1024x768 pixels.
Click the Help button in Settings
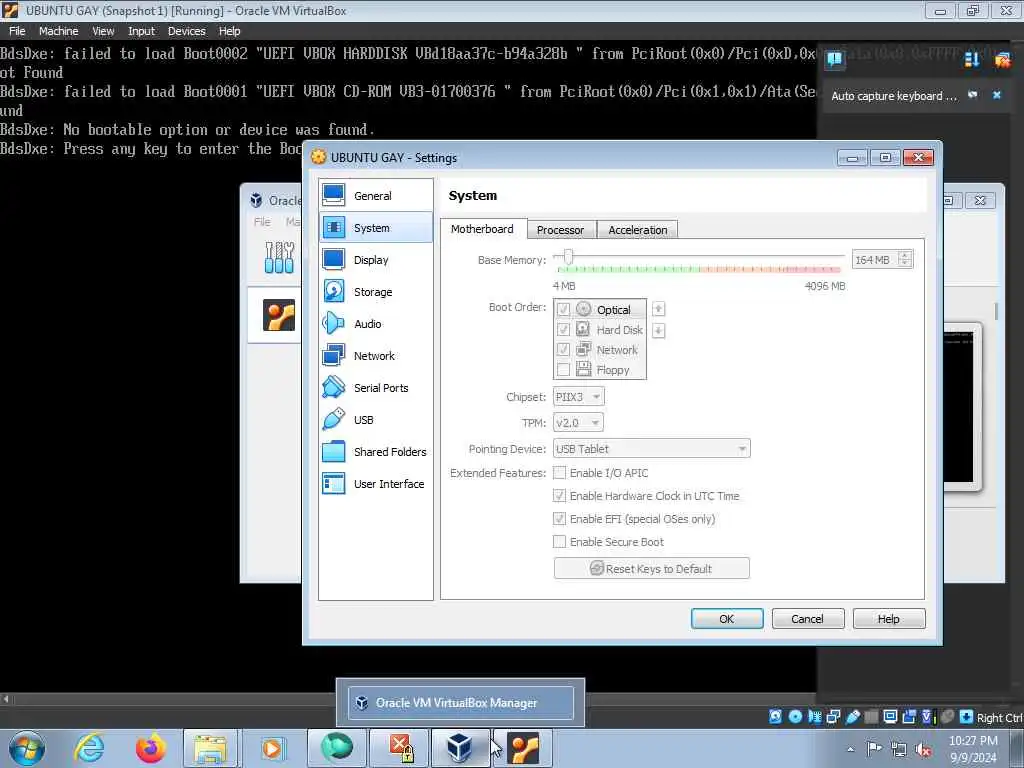(x=889, y=618)
